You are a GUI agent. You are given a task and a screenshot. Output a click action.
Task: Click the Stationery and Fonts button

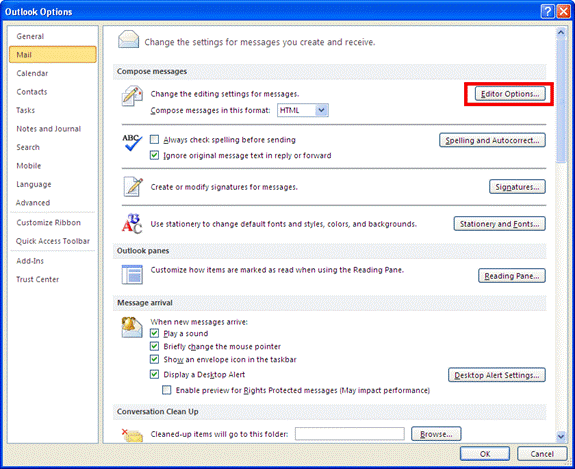(x=499, y=224)
